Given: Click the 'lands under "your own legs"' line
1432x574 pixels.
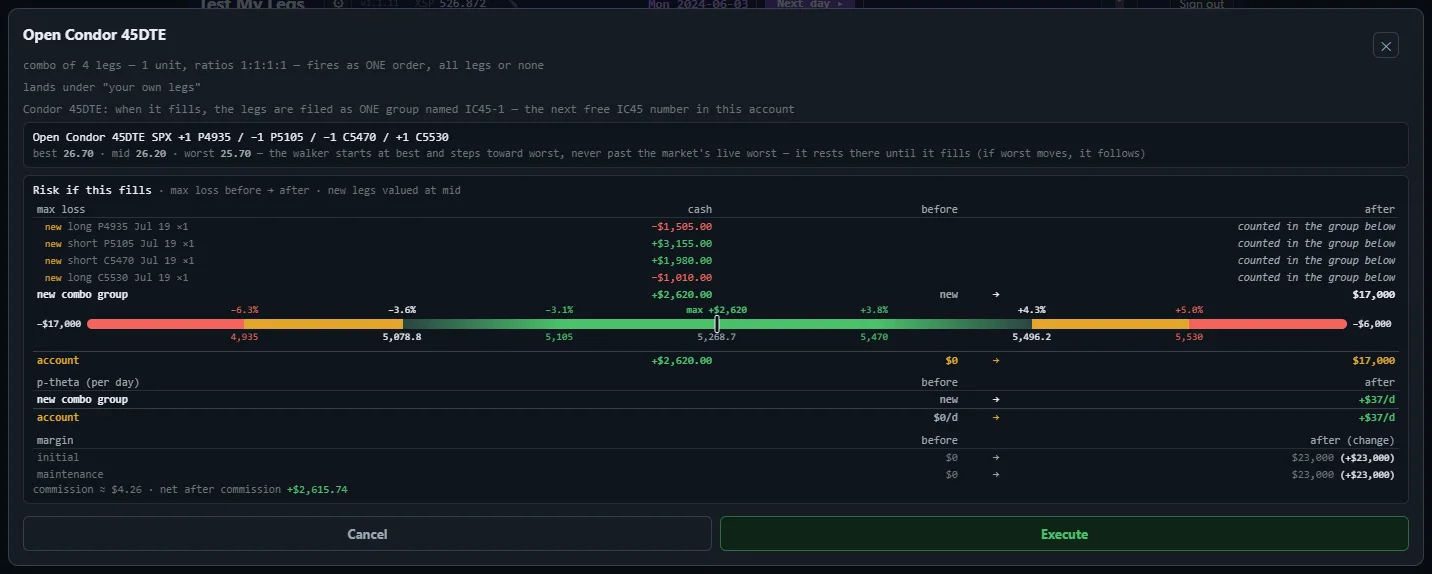Looking at the screenshot, I should click(x=112, y=87).
